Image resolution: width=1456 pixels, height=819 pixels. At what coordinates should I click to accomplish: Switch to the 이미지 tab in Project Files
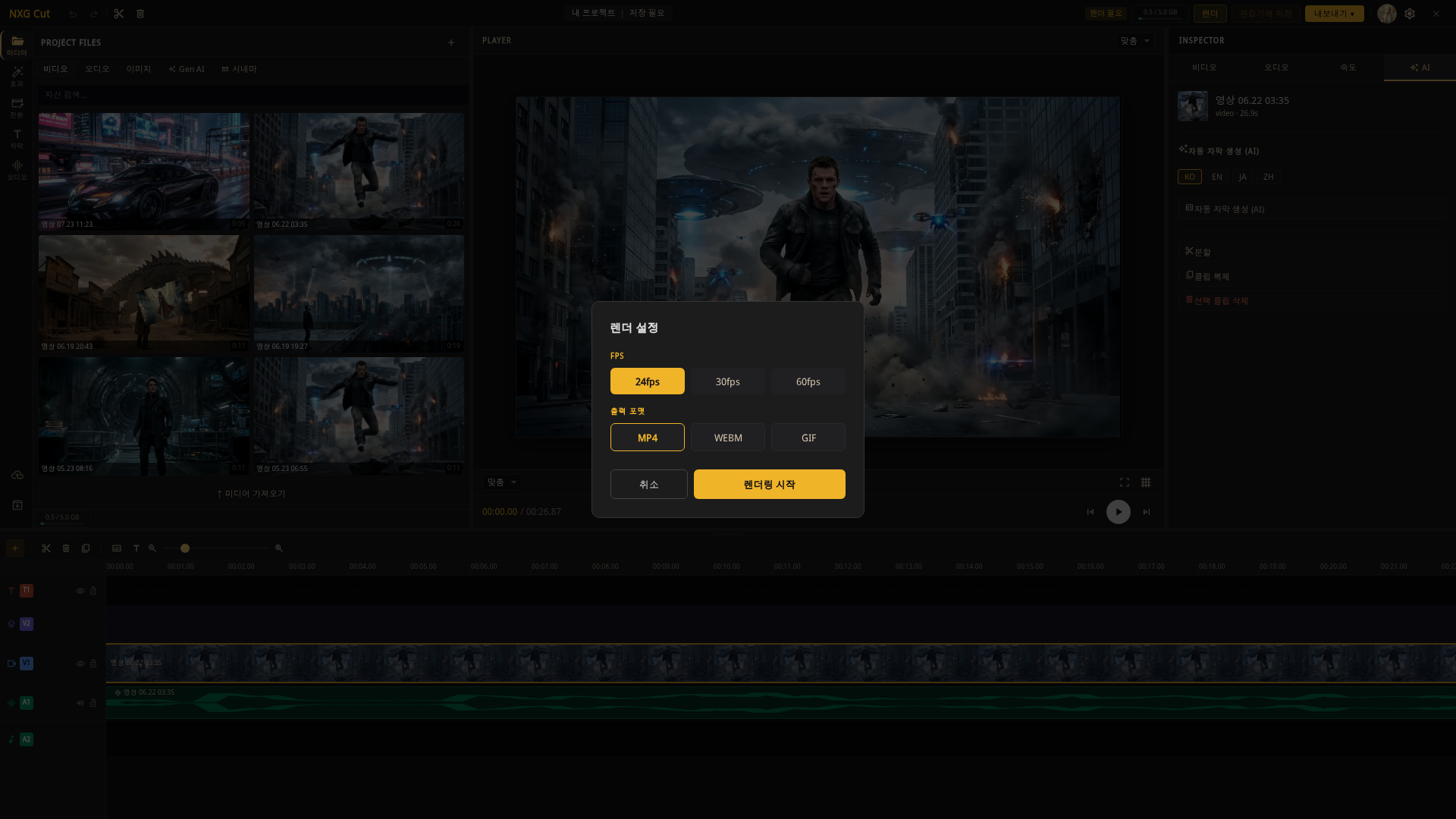click(139, 69)
